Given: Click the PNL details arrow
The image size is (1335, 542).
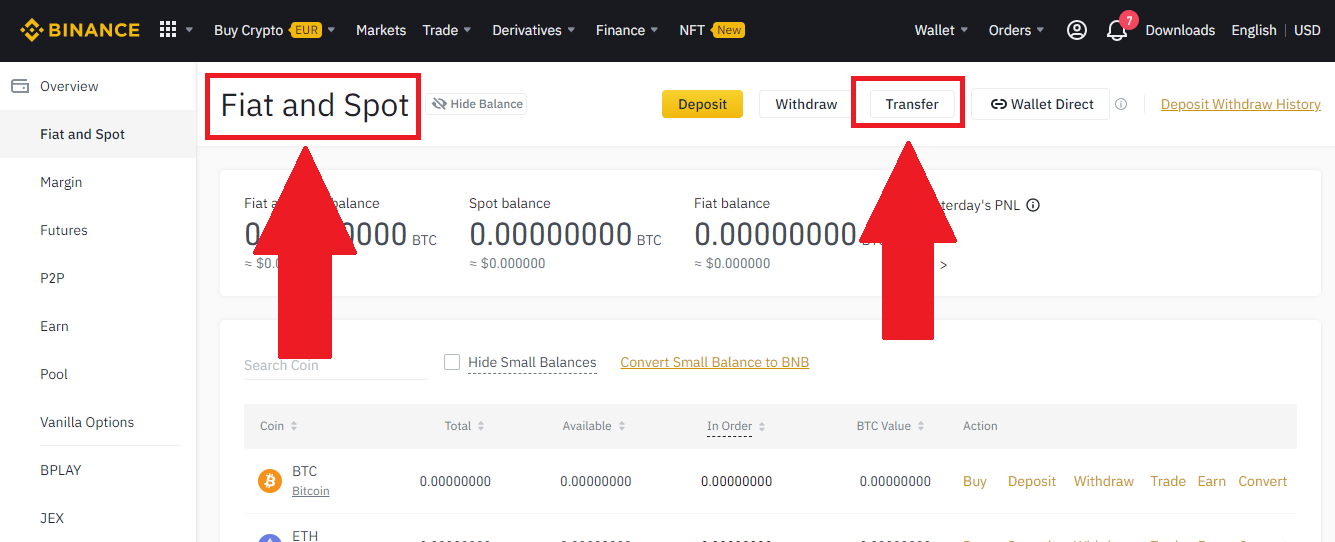Looking at the screenshot, I should 943,265.
